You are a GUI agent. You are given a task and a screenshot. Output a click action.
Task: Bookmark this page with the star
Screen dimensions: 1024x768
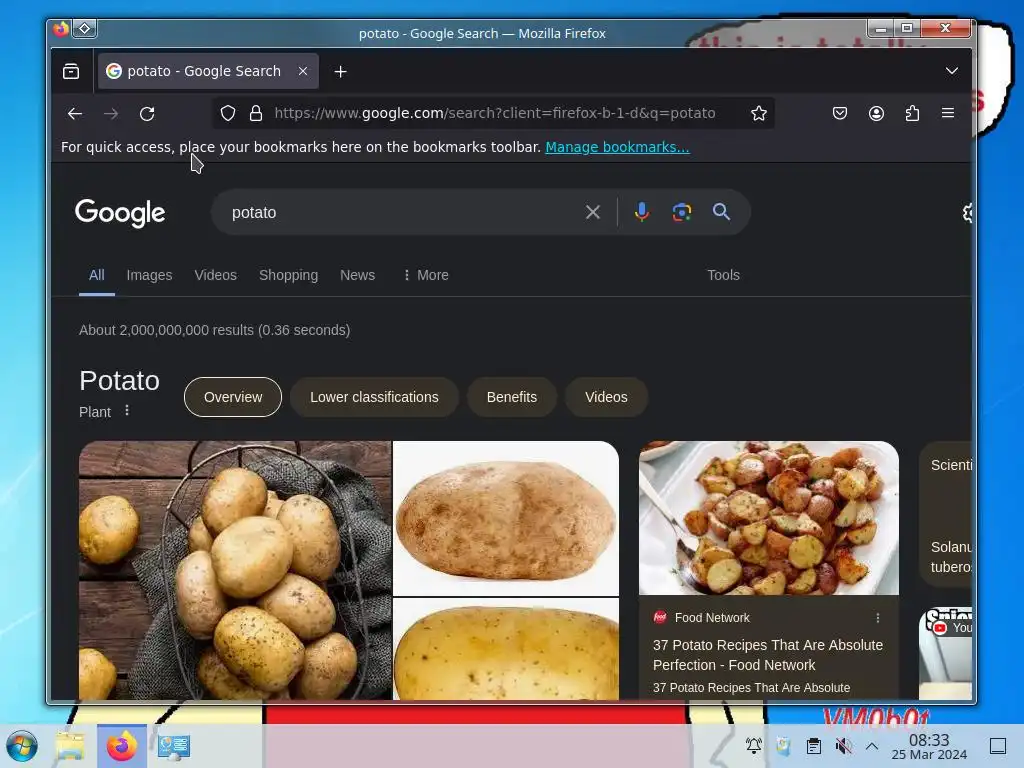(758, 114)
